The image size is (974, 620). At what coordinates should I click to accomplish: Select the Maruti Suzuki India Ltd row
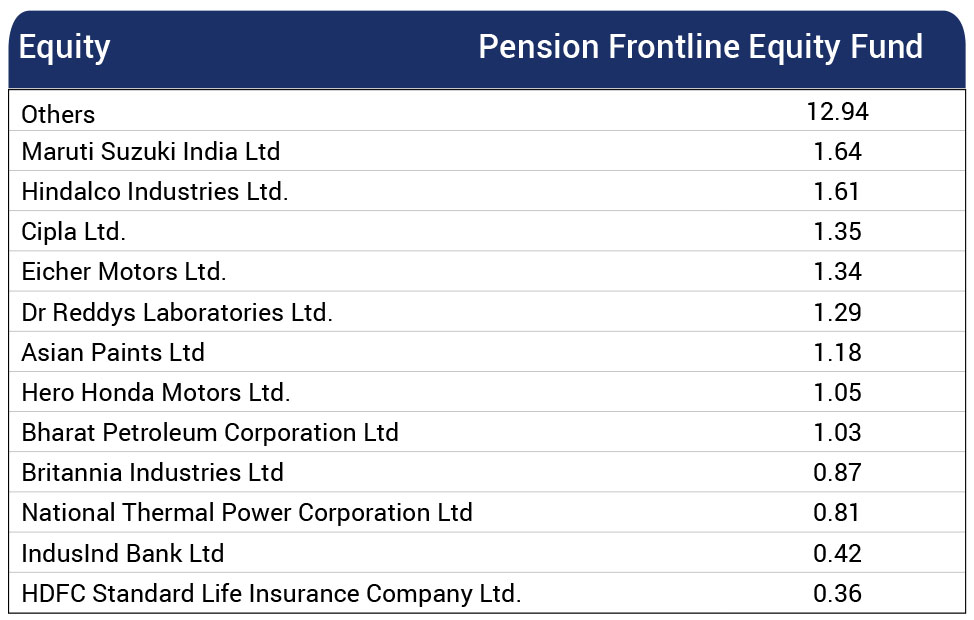coord(487,151)
